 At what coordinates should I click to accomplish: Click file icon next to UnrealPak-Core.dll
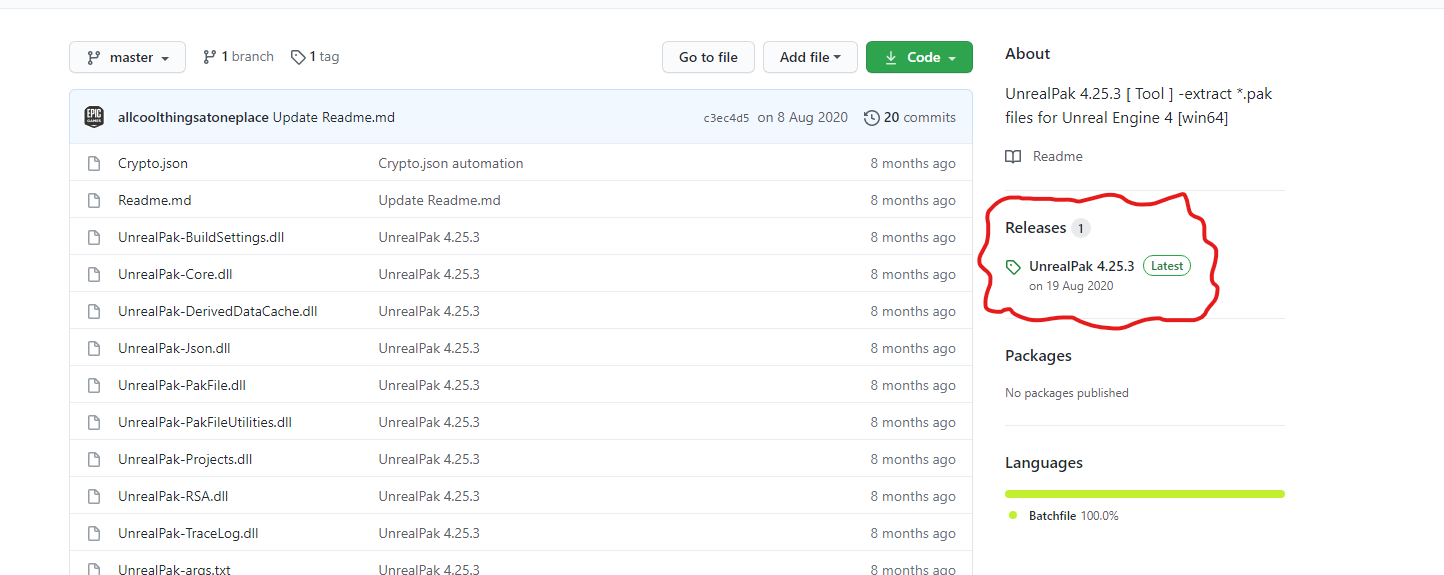point(94,274)
